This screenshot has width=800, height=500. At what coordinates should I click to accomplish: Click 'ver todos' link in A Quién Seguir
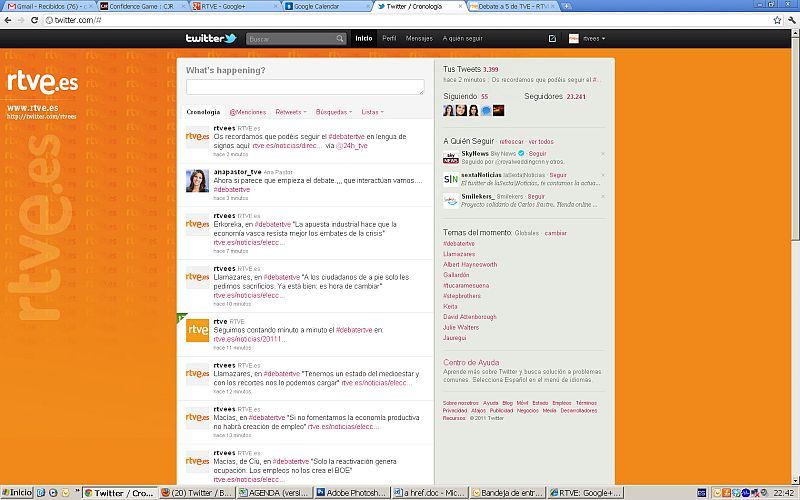tap(541, 141)
